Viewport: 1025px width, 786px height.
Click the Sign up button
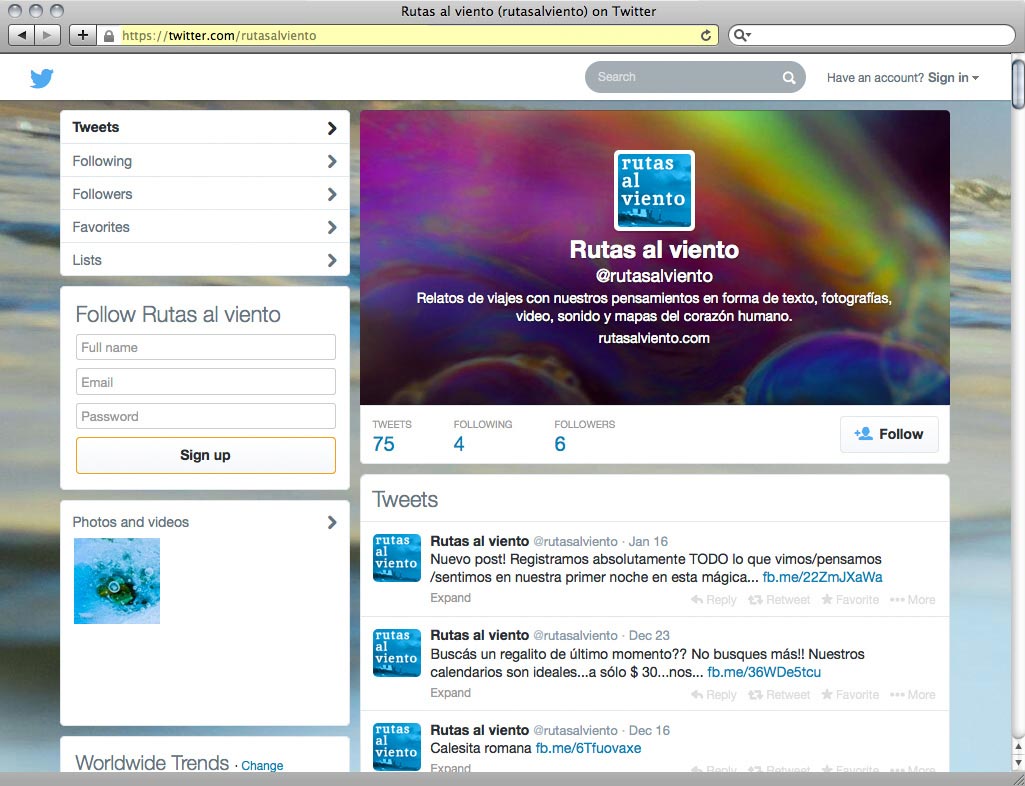[x=206, y=455]
